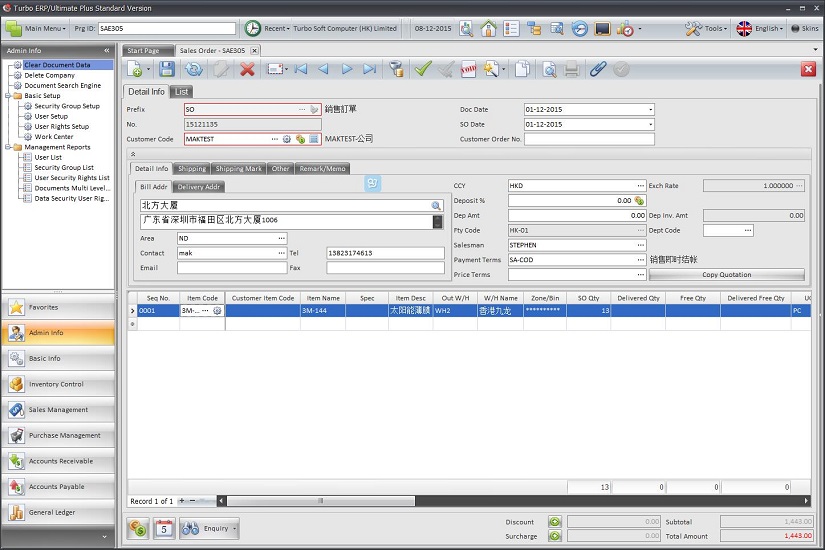
Task: Select Clear Document Data tree item
Action: (x=57, y=65)
